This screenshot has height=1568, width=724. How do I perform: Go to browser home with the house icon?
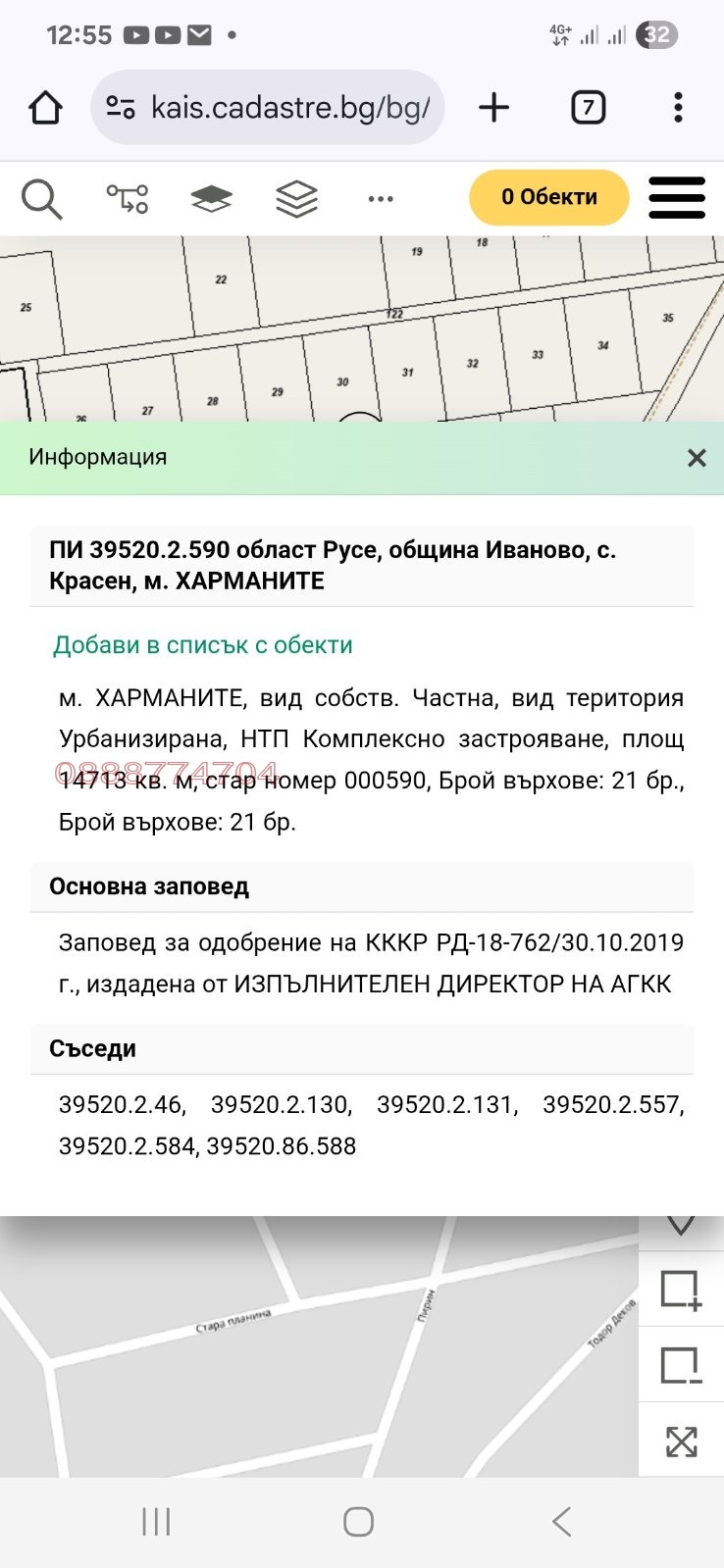click(46, 108)
